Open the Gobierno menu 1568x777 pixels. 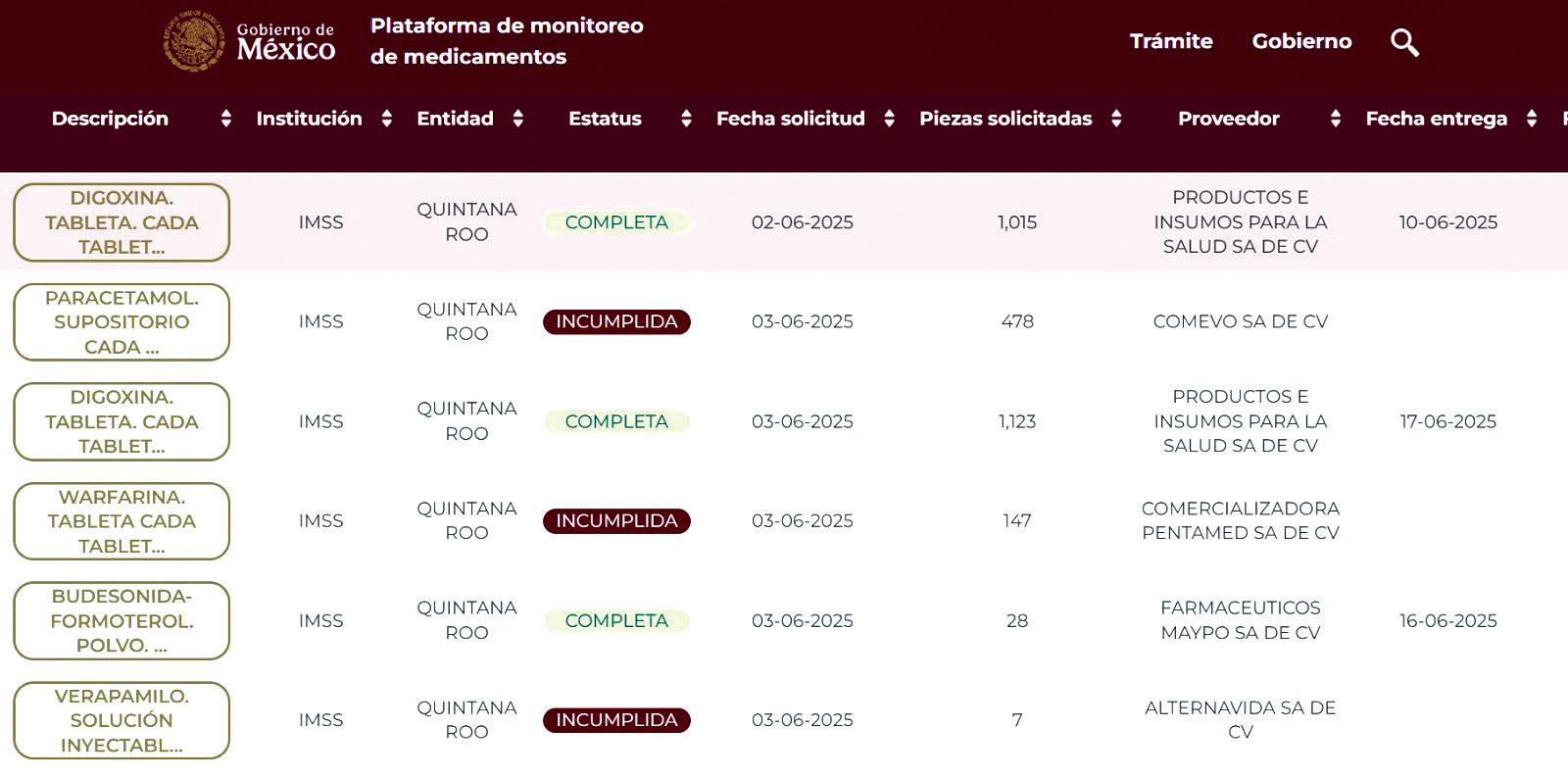tap(1301, 41)
